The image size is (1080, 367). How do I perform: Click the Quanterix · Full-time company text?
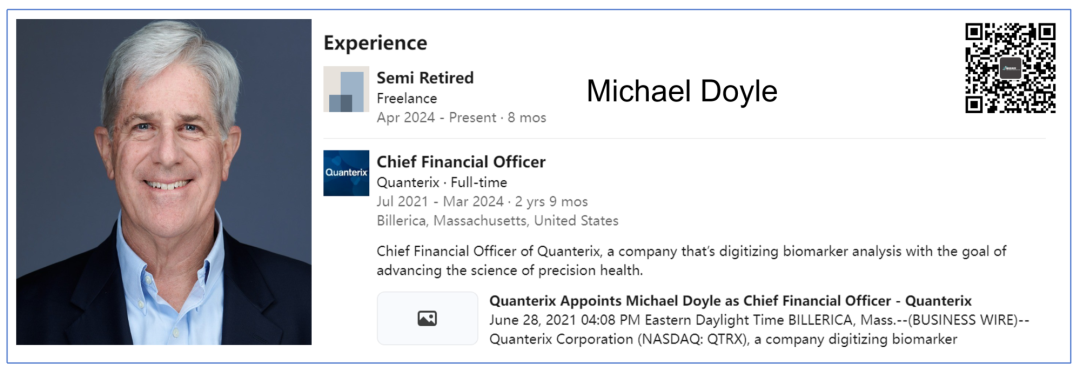[442, 182]
